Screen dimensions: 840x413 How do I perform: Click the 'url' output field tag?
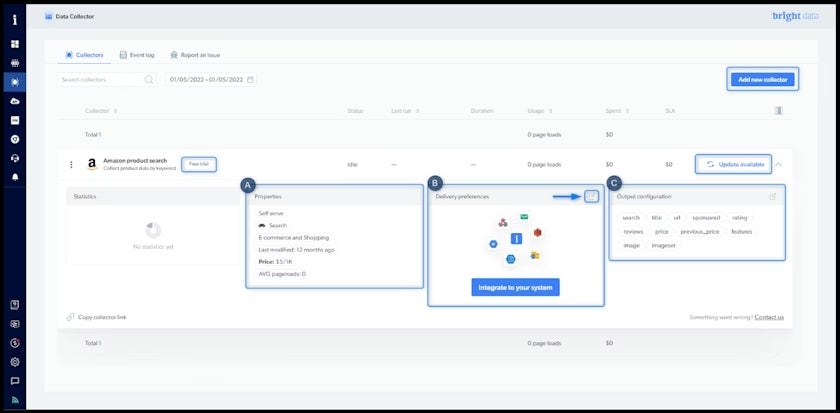677,218
